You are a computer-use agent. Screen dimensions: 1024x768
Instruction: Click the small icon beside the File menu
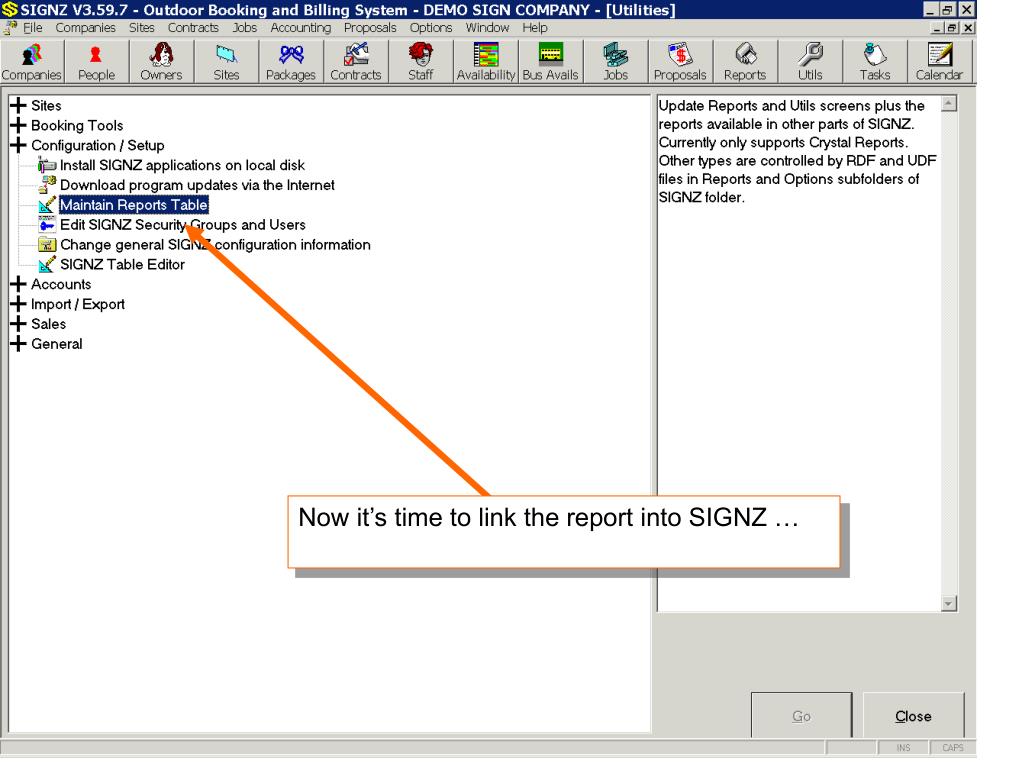pyautogui.click(x=10, y=27)
